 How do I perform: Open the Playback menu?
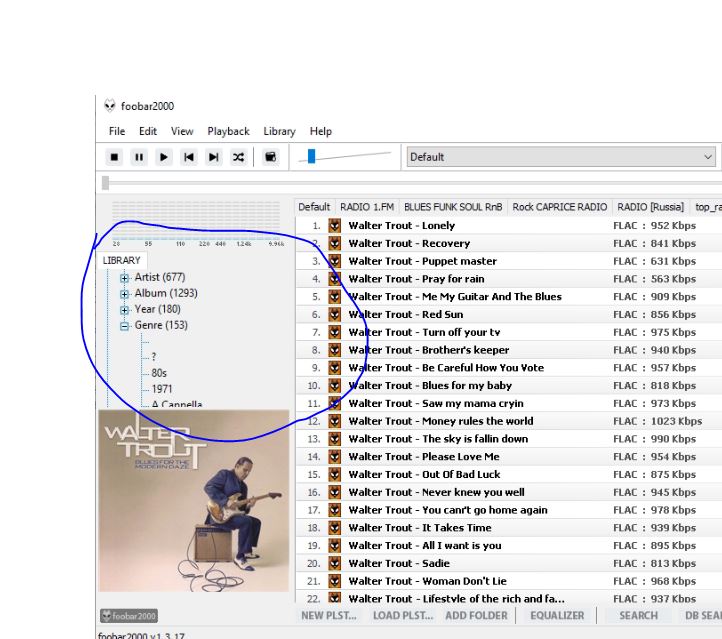coord(228,131)
